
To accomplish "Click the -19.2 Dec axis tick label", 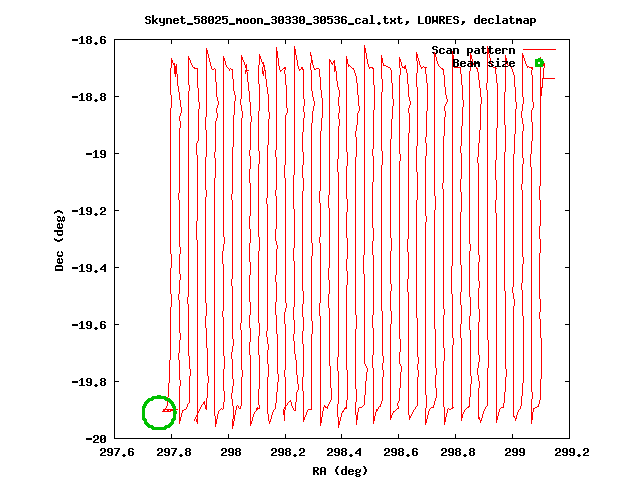I will coord(89,211).
